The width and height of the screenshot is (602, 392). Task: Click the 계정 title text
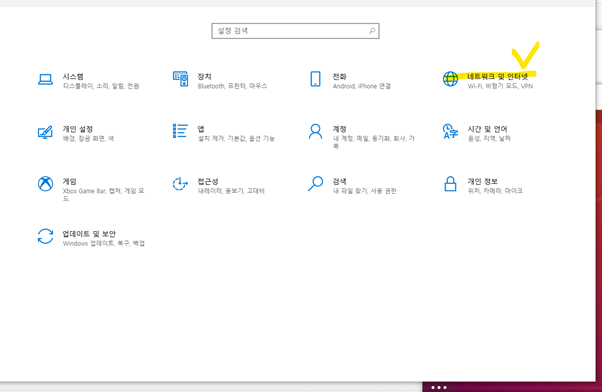click(339, 129)
